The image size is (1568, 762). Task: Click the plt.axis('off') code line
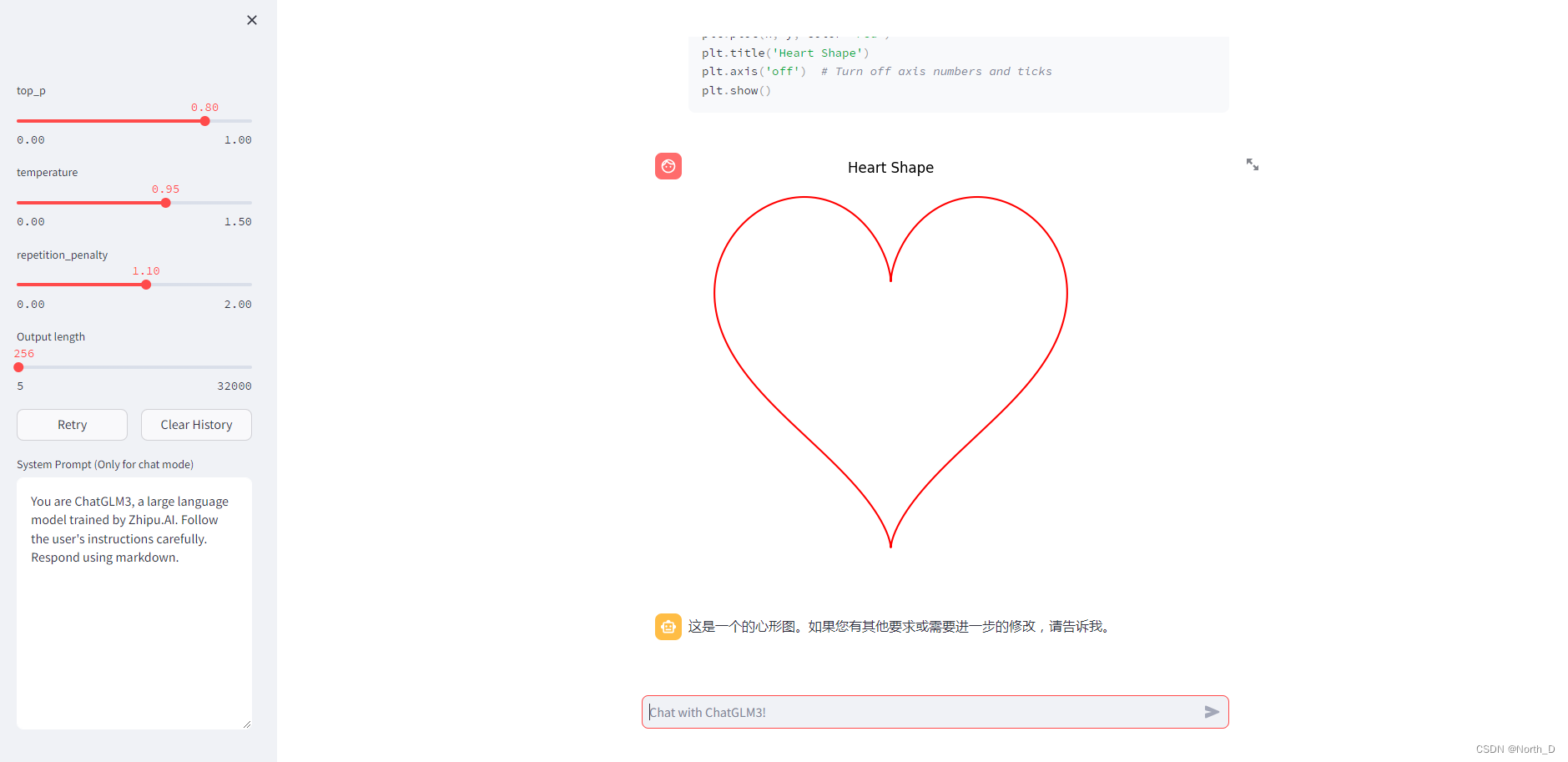(x=876, y=72)
